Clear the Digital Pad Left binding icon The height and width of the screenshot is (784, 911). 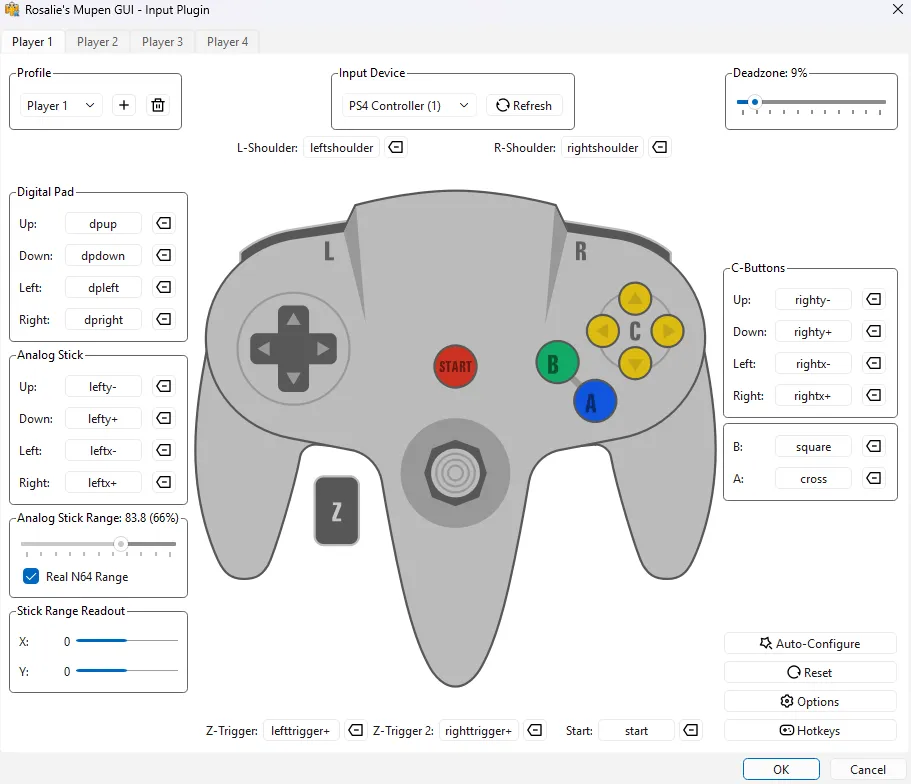[164, 287]
